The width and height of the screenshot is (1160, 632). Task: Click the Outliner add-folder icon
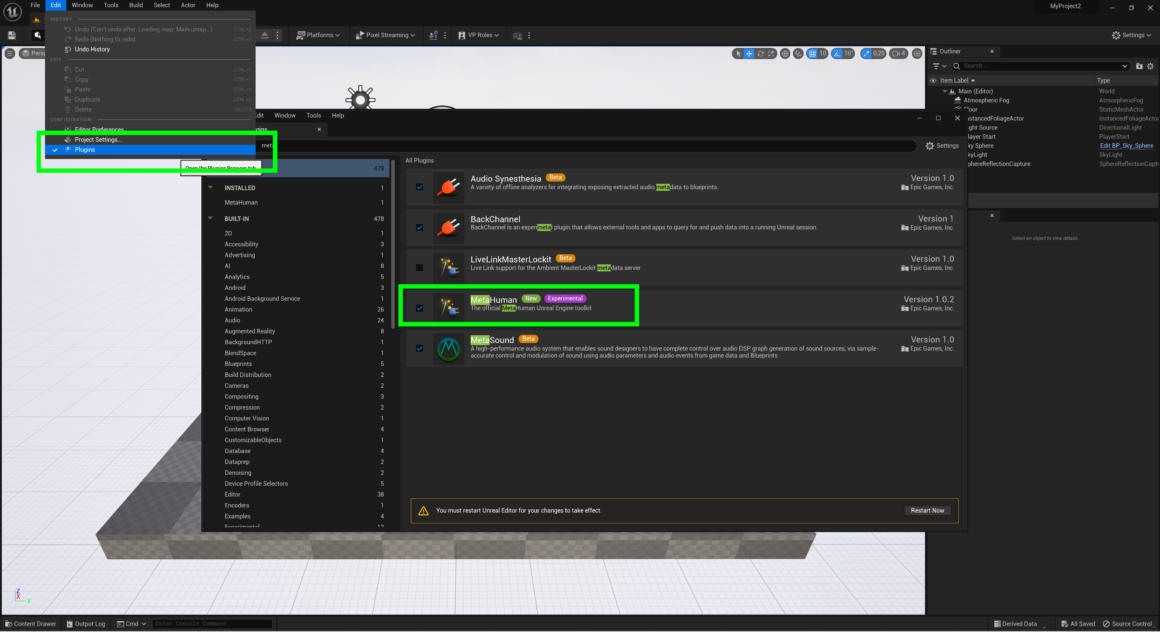point(1139,66)
